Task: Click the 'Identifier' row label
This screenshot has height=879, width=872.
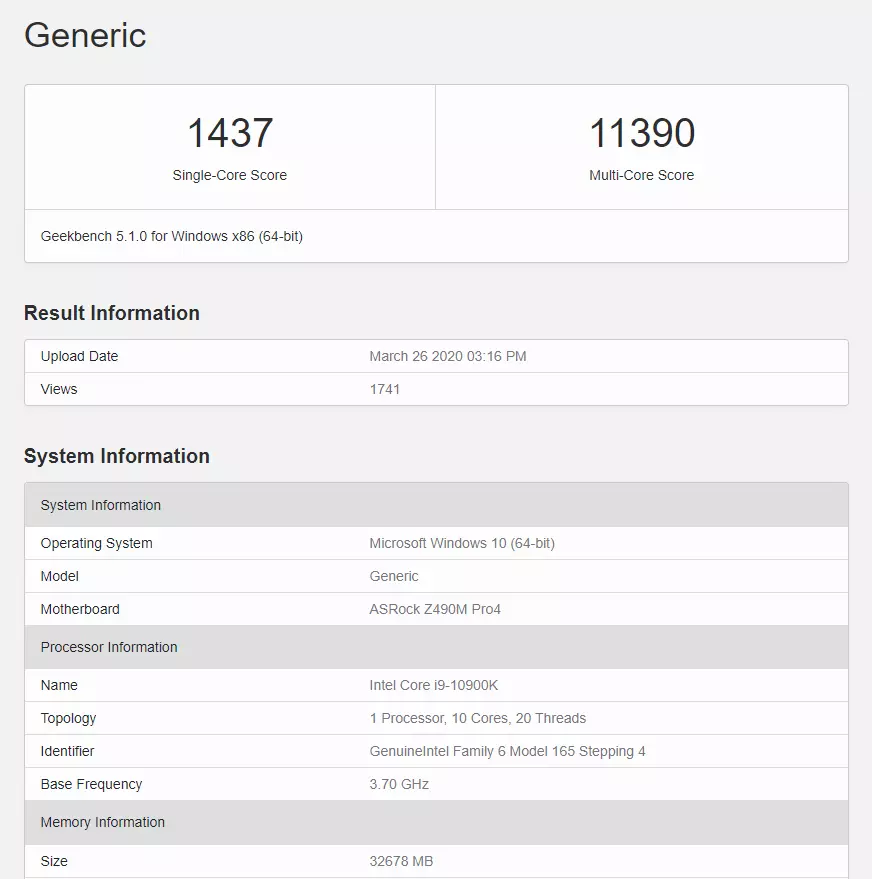Action: 67,751
